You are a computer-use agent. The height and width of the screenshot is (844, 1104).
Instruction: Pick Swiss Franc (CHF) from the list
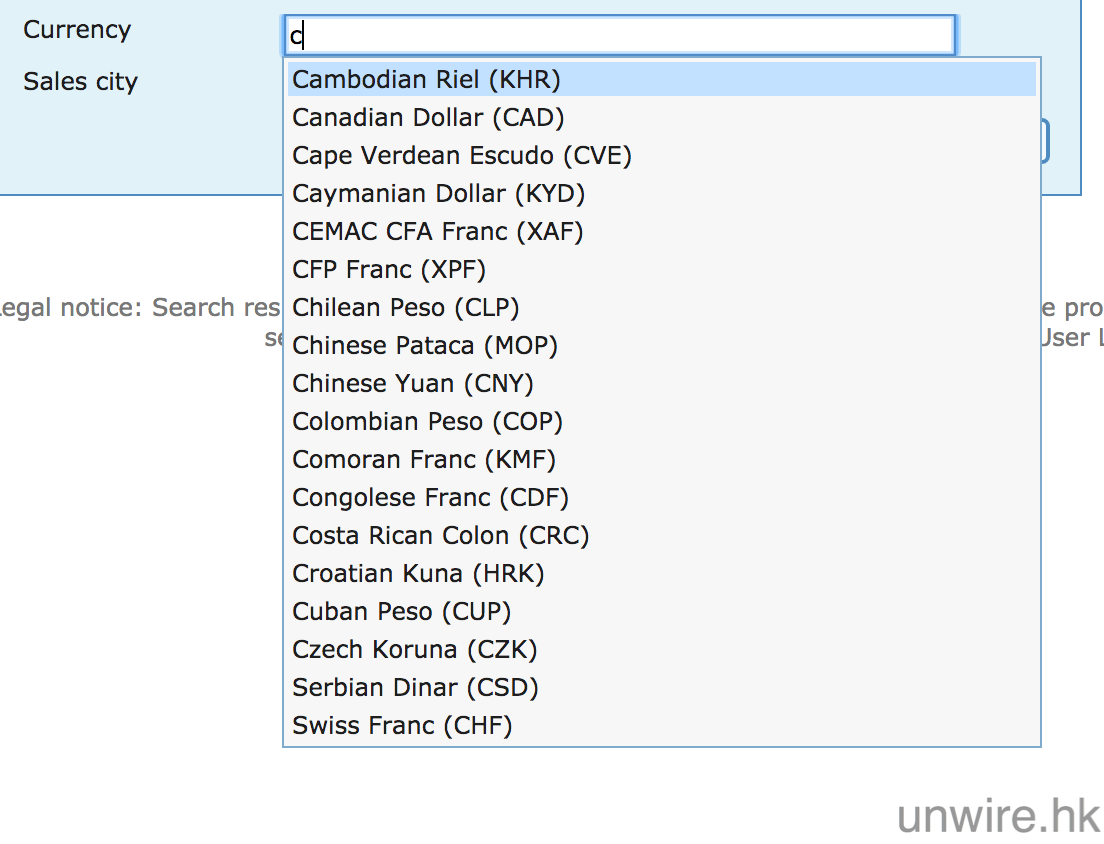pyautogui.click(x=402, y=726)
